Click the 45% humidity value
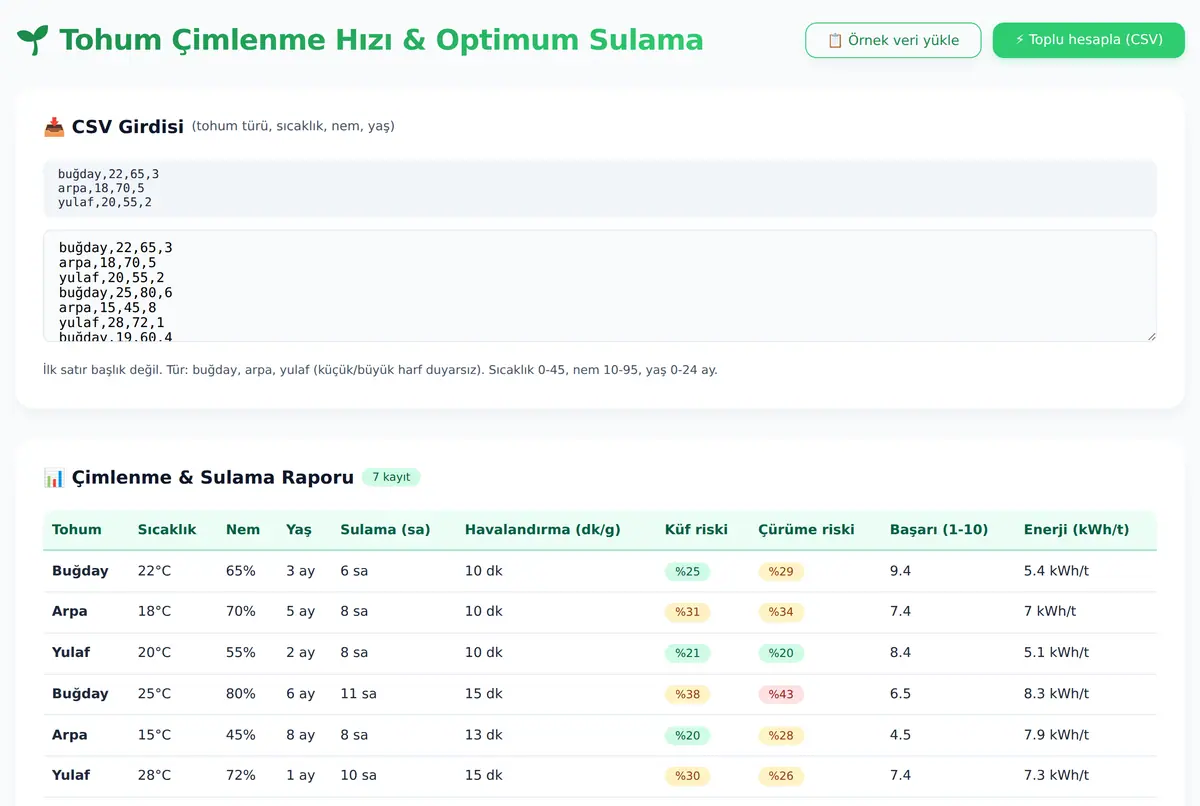The height and width of the screenshot is (806, 1200). click(241, 734)
